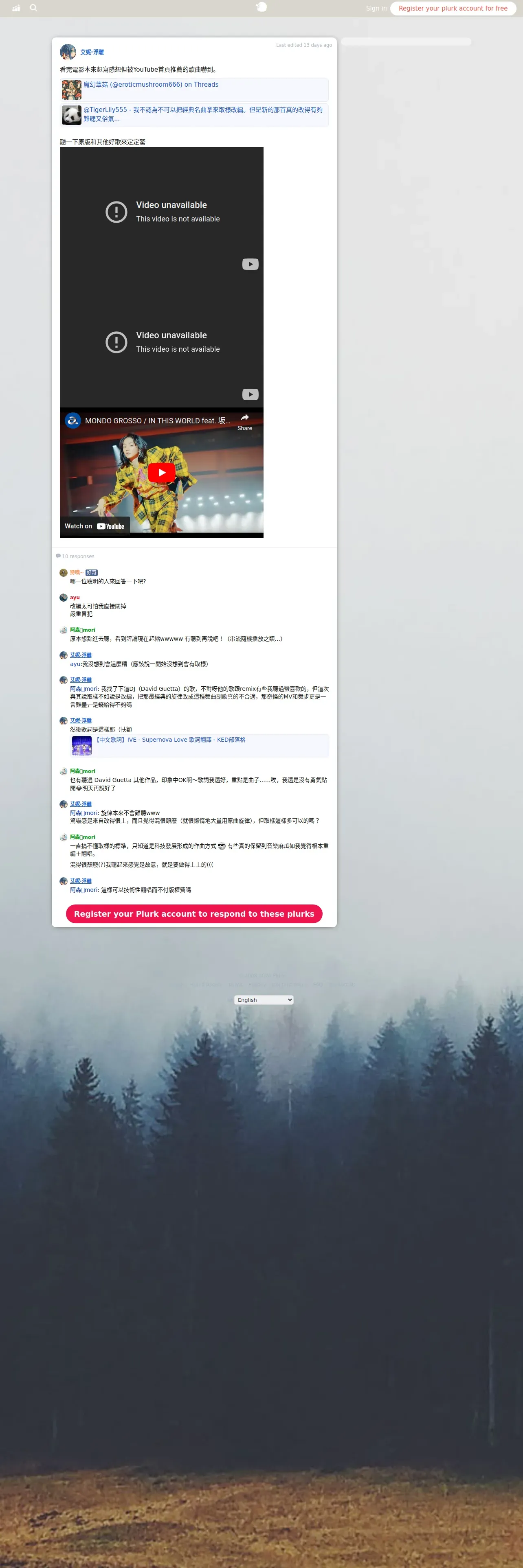The width and height of the screenshot is (523, 1568).
Task: Click the 10 responses speech bubble icon
Action: click(58, 556)
